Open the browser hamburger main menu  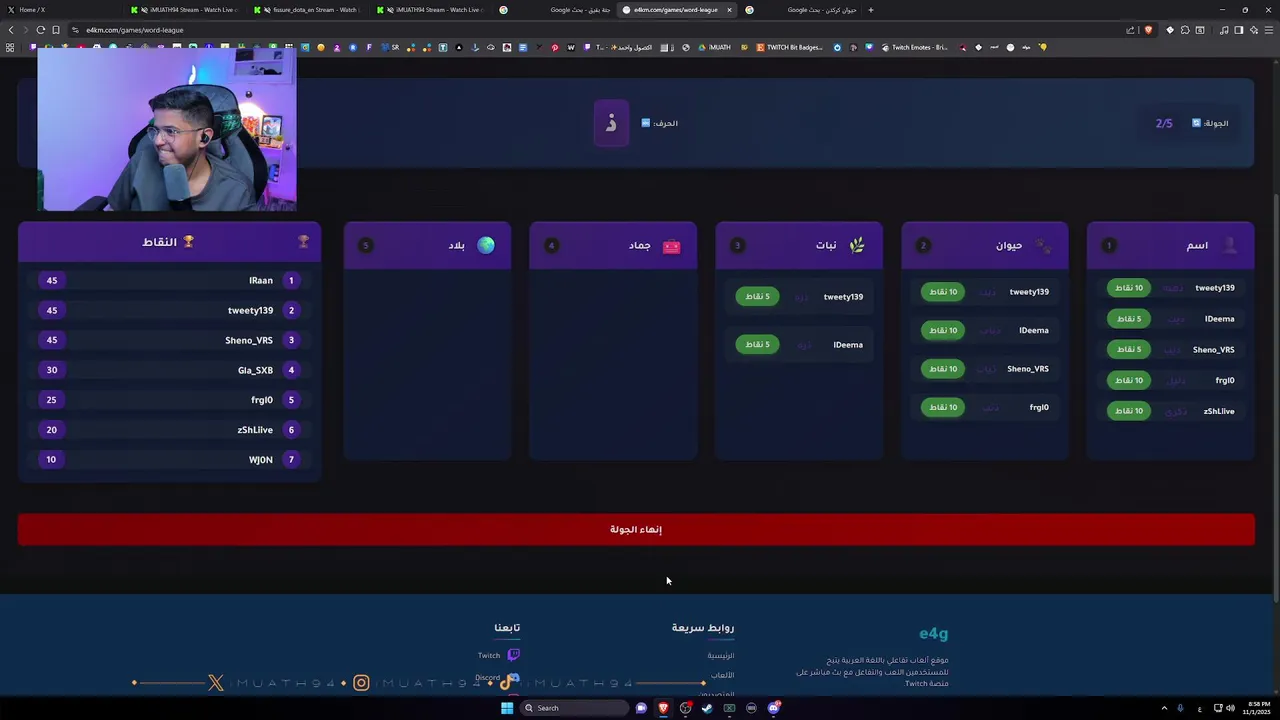pyautogui.click(x=1268, y=30)
